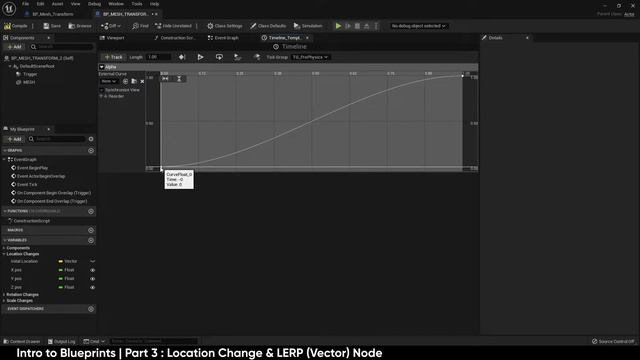Collapse the DefaultSceneRoot component
This screenshot has width=640, height=360.
pos(10,67)
